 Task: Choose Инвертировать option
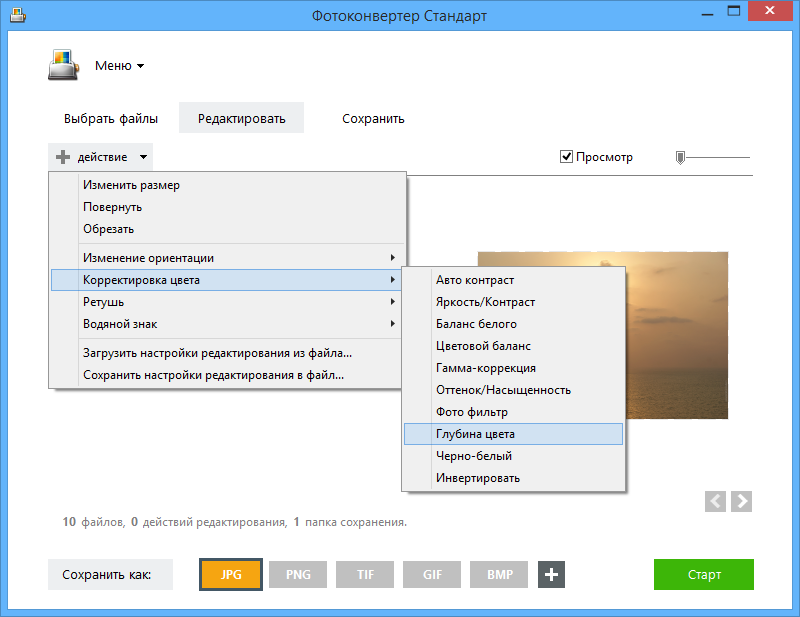(x=513, y=478)
